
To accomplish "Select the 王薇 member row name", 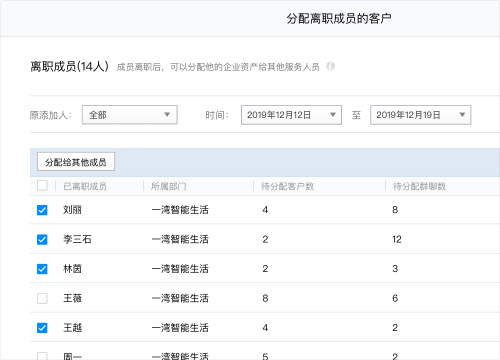I will tap(73, 298).
